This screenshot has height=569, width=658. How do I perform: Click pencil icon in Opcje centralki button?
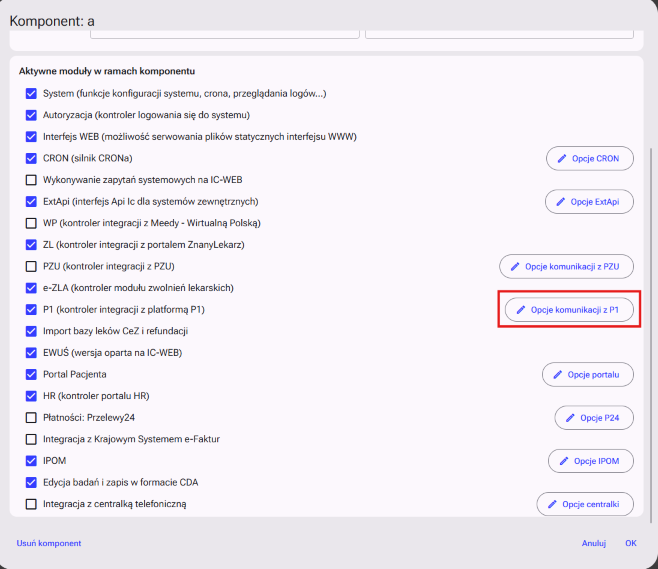point(552,504)
